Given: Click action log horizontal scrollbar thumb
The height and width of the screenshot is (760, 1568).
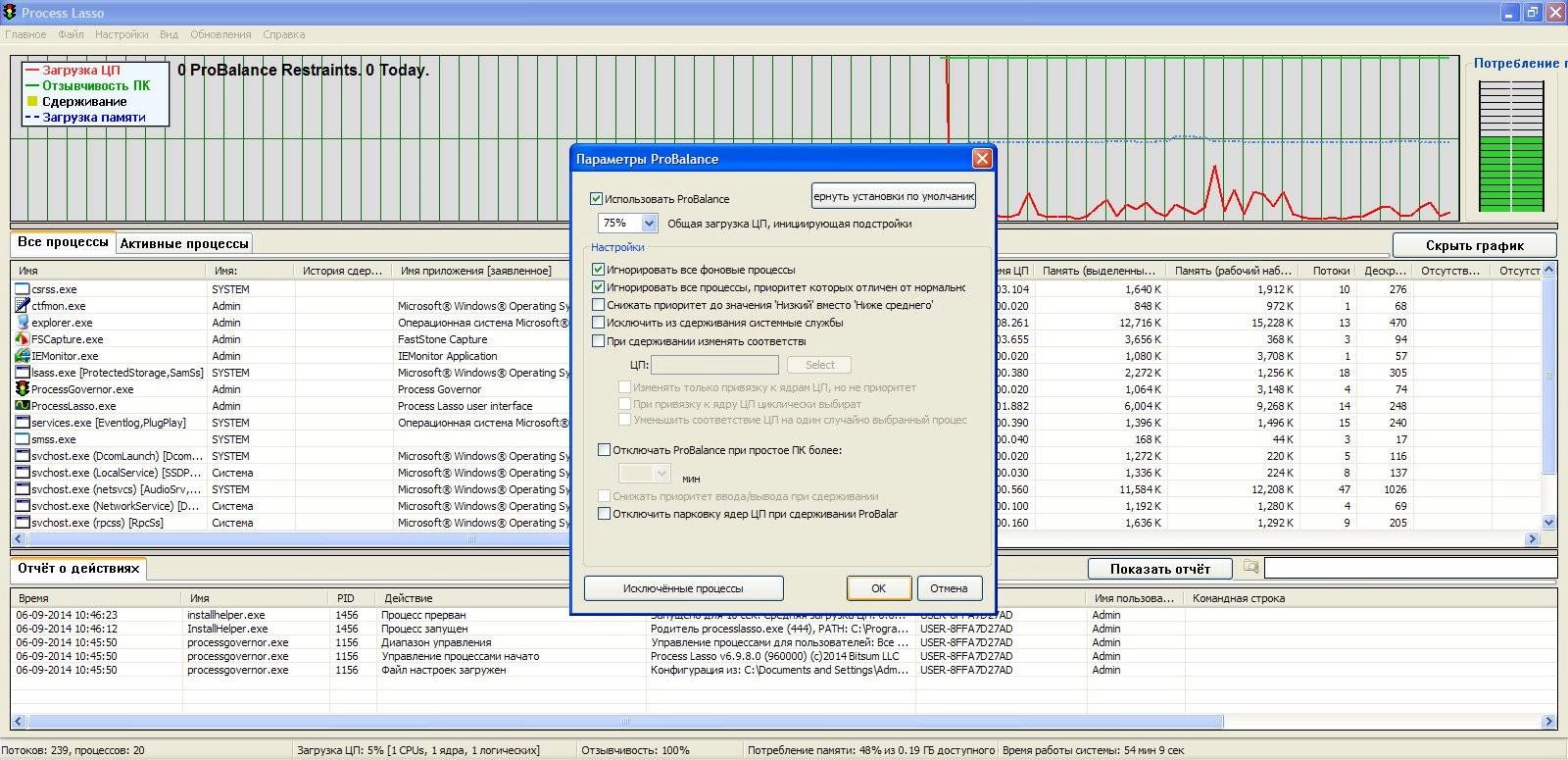Looking at the screenshot, I should coord(627,721).
